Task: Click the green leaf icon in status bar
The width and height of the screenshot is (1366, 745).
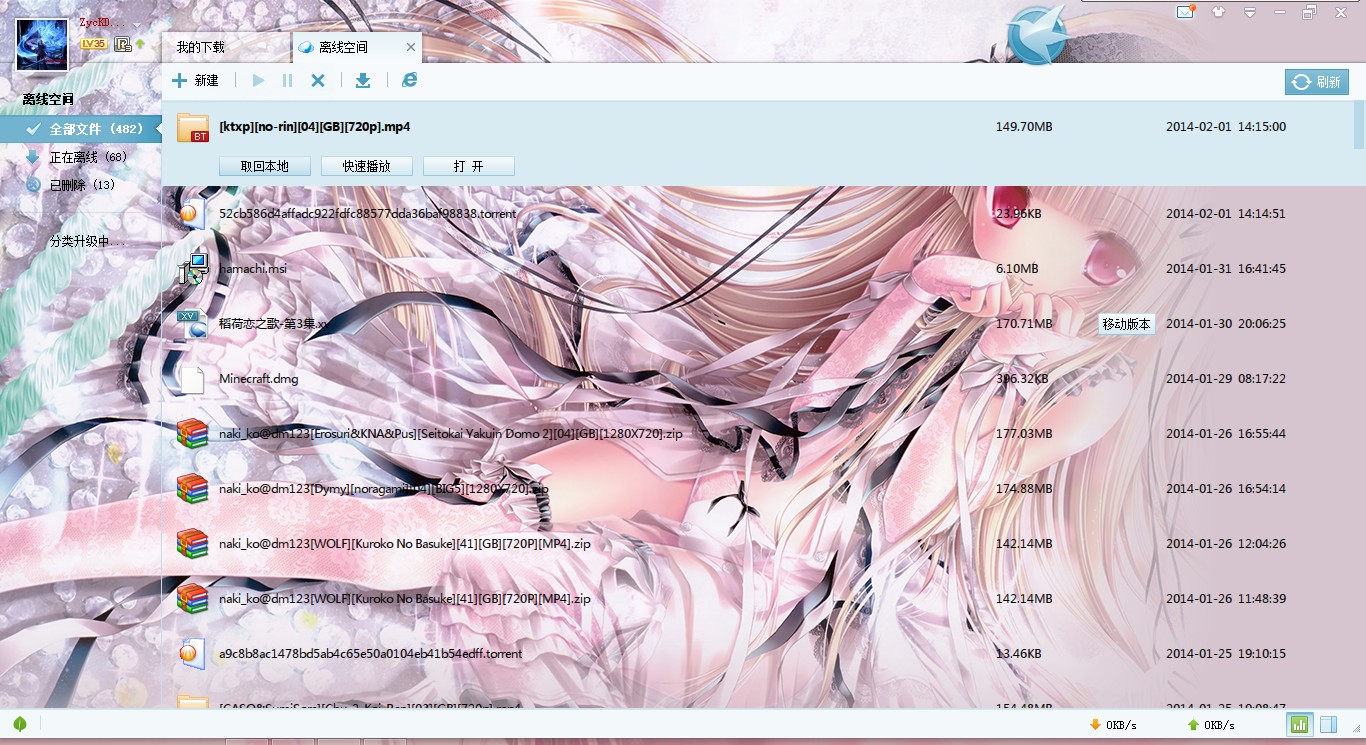Action: pyautogui.click(x=20, y=724)
